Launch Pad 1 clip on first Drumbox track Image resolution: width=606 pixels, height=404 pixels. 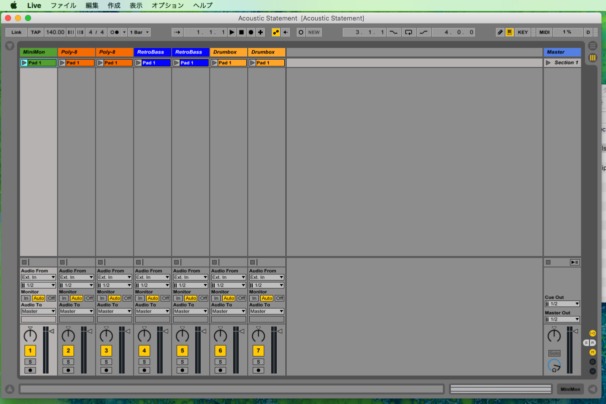point(214,63)
